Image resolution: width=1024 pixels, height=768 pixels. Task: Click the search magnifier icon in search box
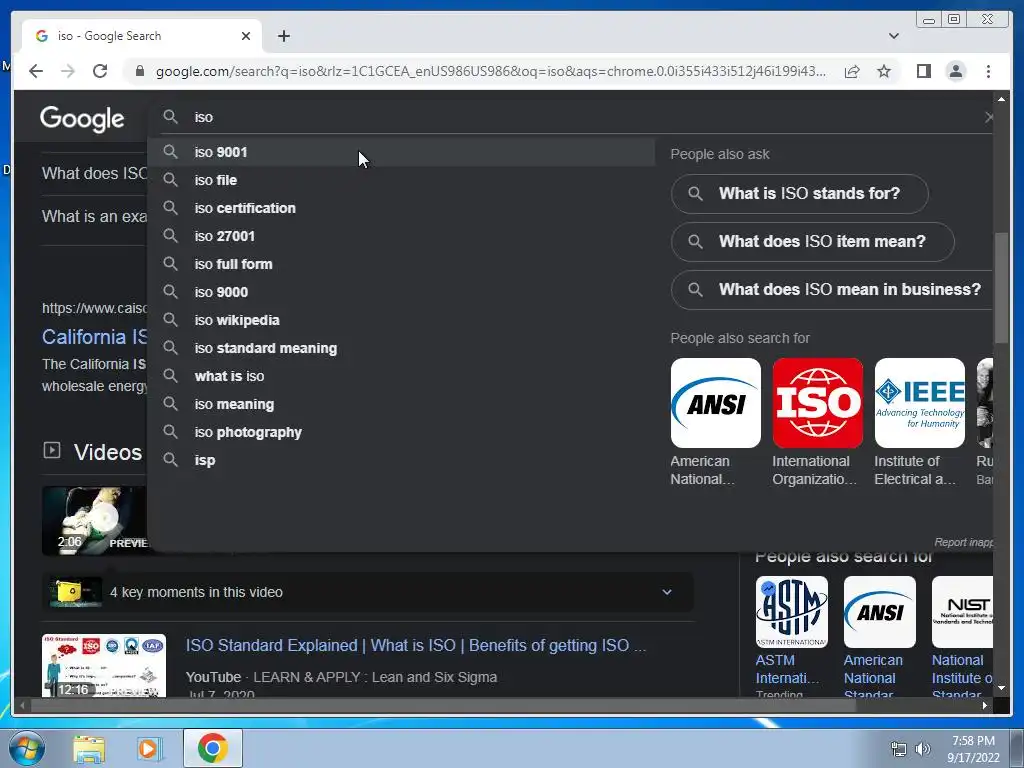[x=170, y=117]
